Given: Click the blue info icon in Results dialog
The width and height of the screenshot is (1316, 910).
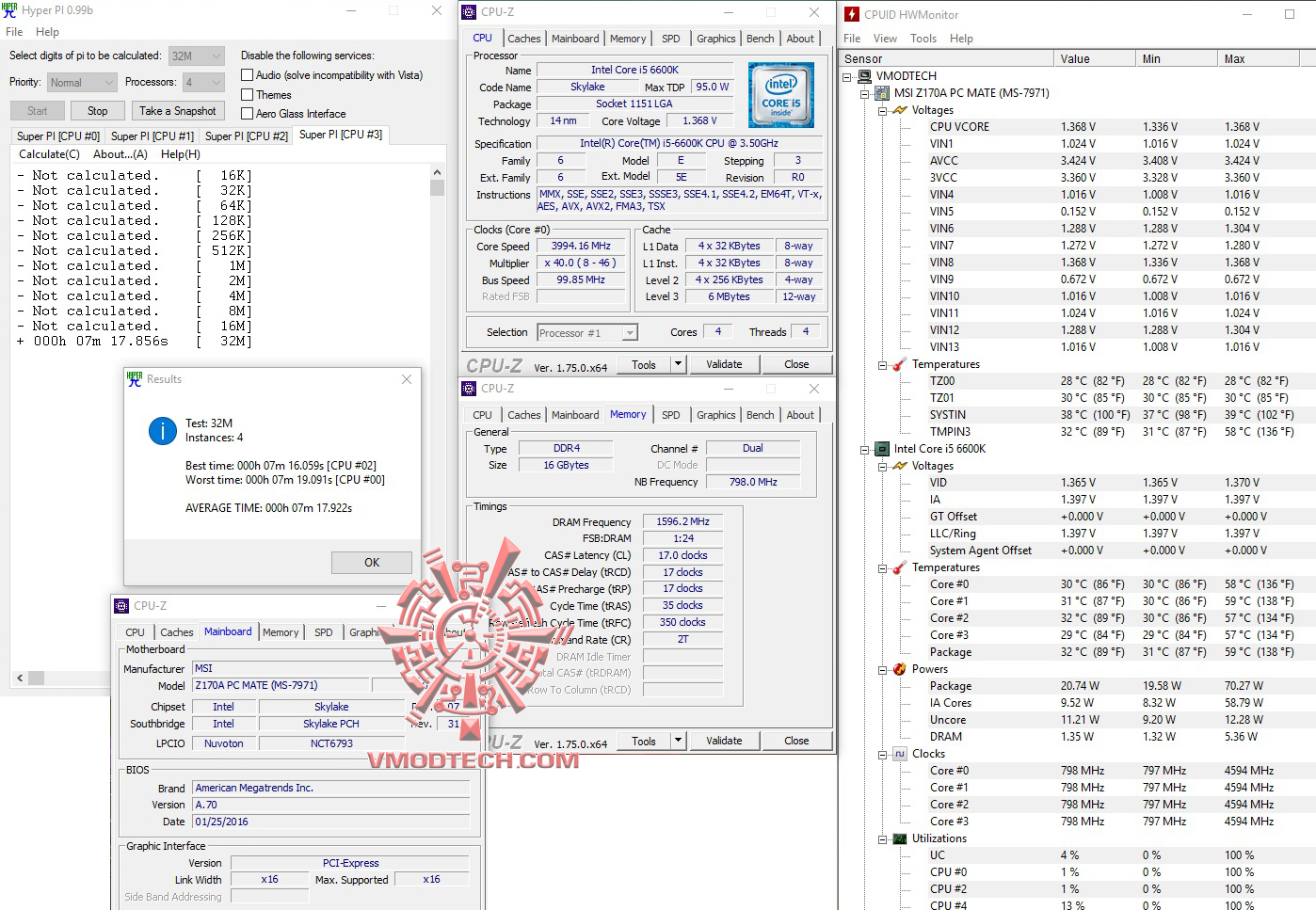Looking at the screenshot, I should click(163, 431).
